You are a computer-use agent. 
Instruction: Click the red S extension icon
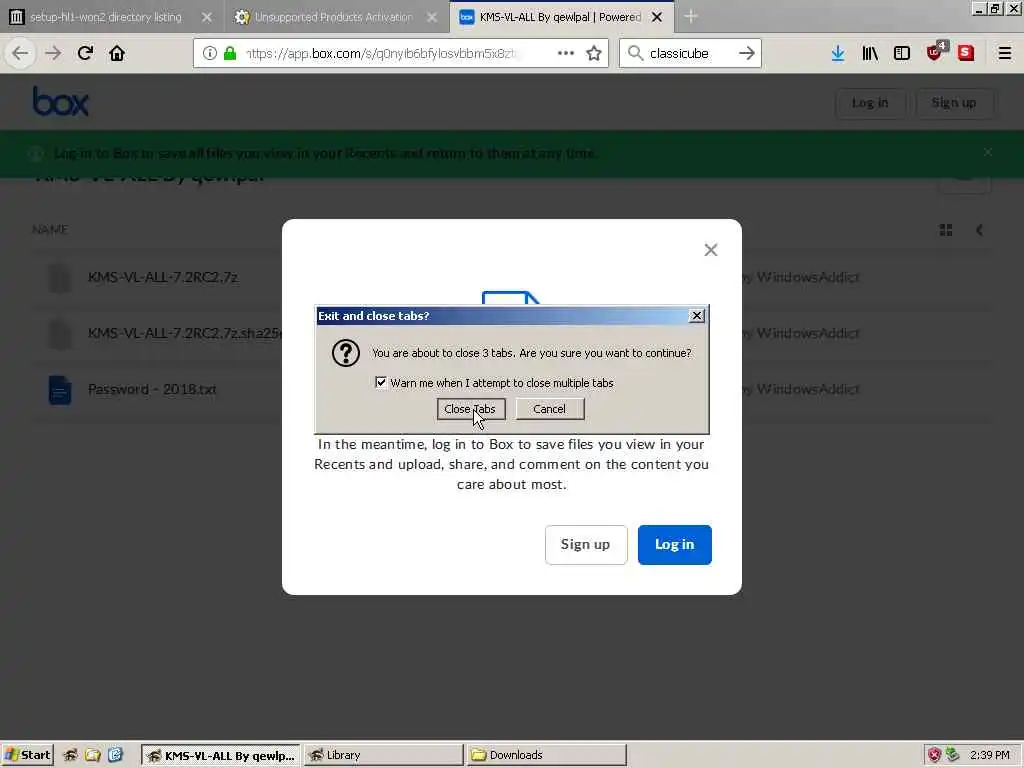(966, 53)
